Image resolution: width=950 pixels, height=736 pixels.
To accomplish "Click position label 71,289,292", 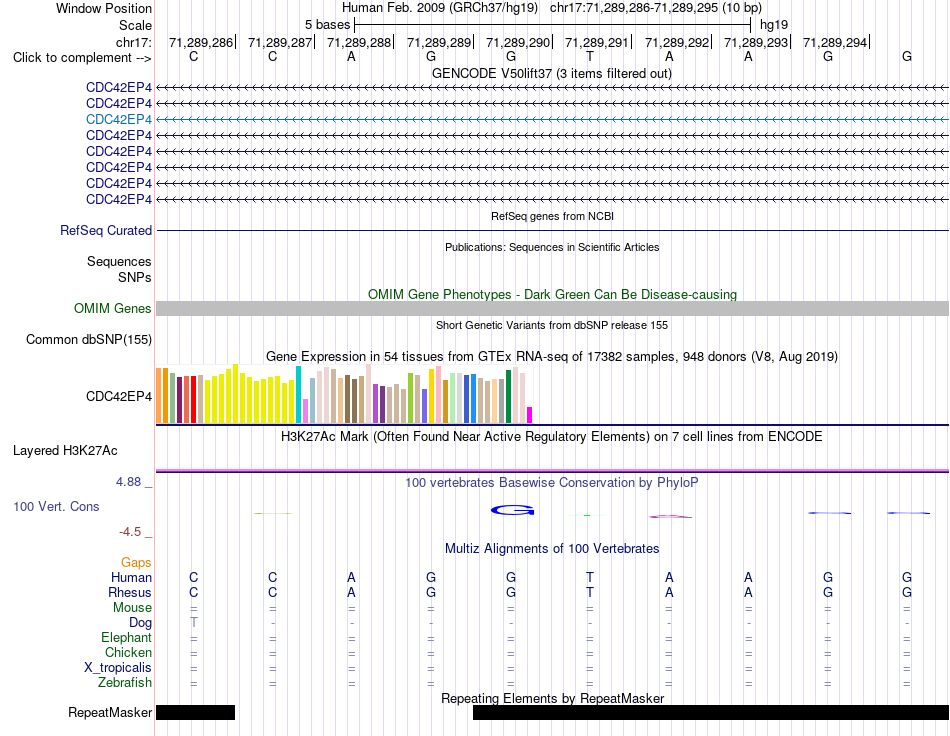I will 677,42.
